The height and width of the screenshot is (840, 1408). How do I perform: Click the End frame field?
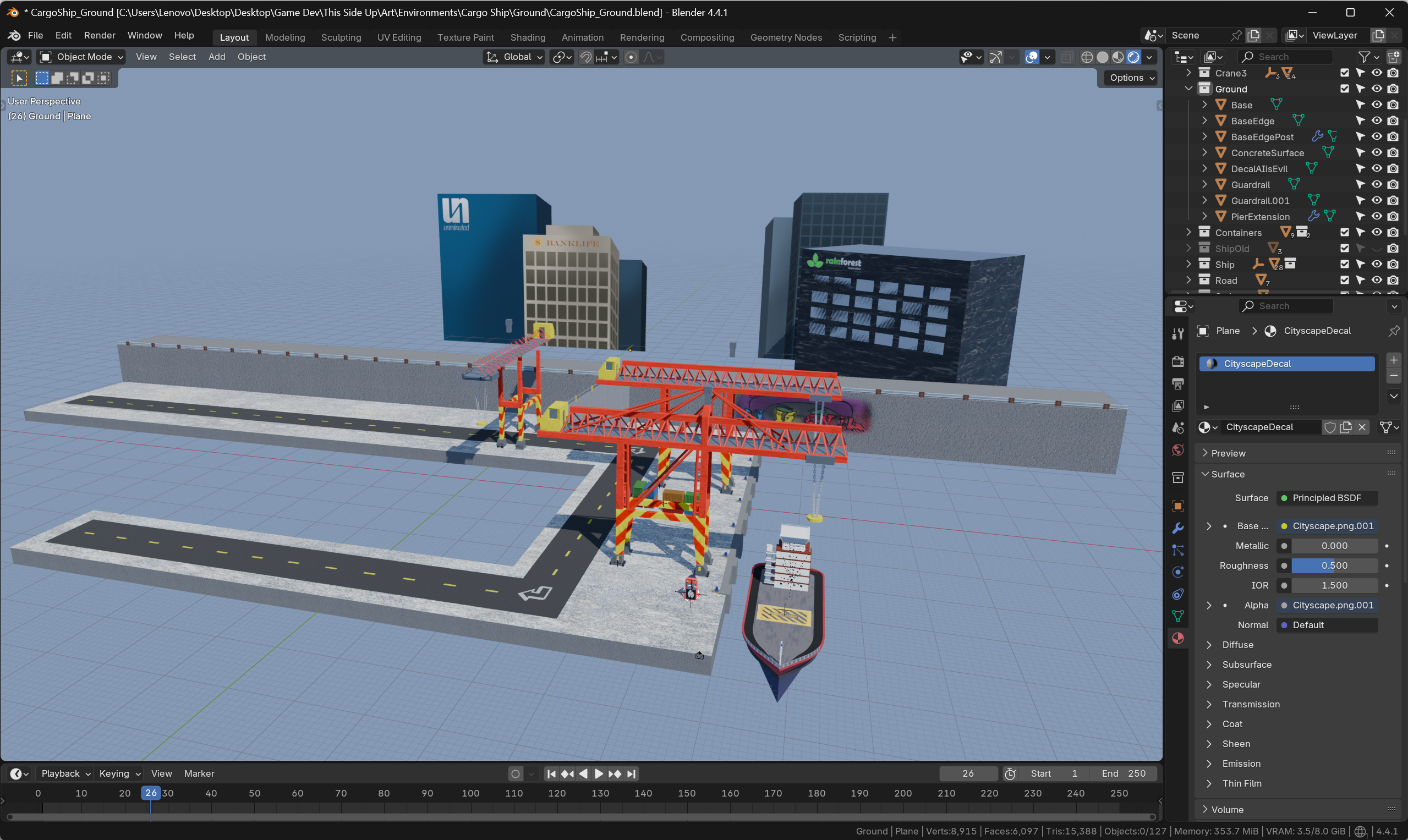[x=1123, y=773]
